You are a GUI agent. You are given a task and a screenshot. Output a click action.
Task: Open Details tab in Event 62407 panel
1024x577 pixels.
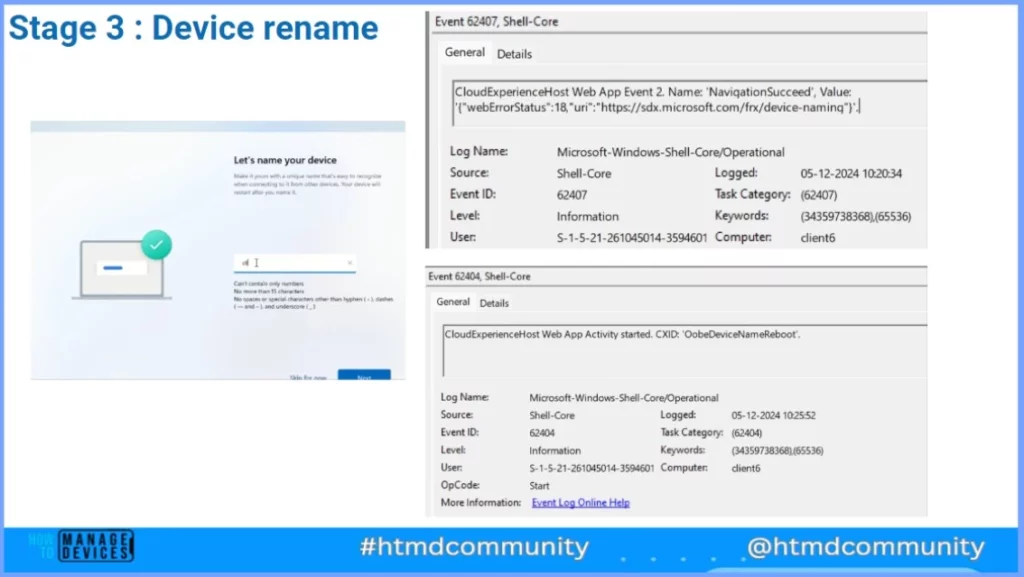tap(515, 54)
